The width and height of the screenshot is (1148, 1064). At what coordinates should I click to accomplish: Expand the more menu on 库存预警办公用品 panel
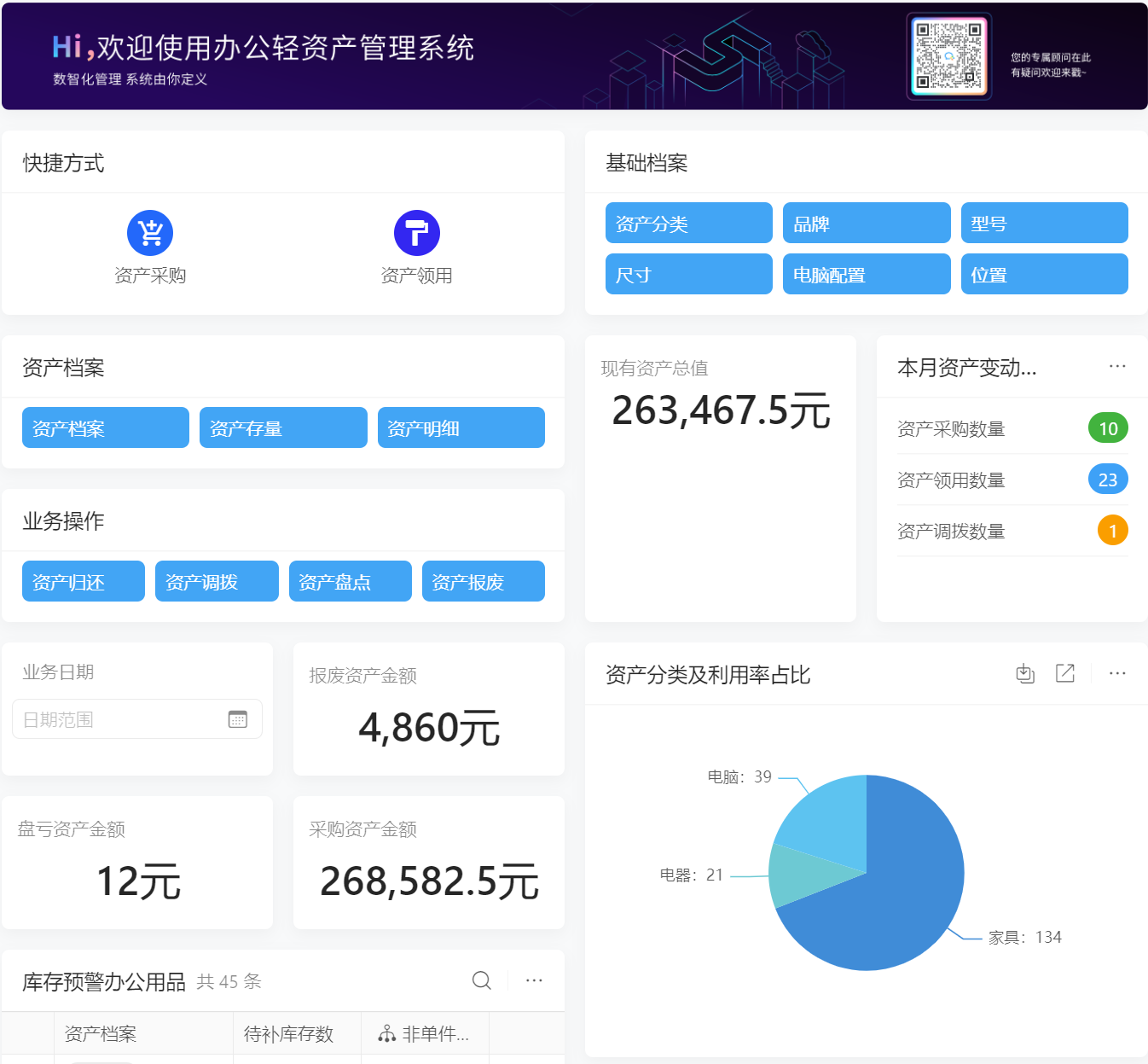pyautogui.click(x=533, y=980)
